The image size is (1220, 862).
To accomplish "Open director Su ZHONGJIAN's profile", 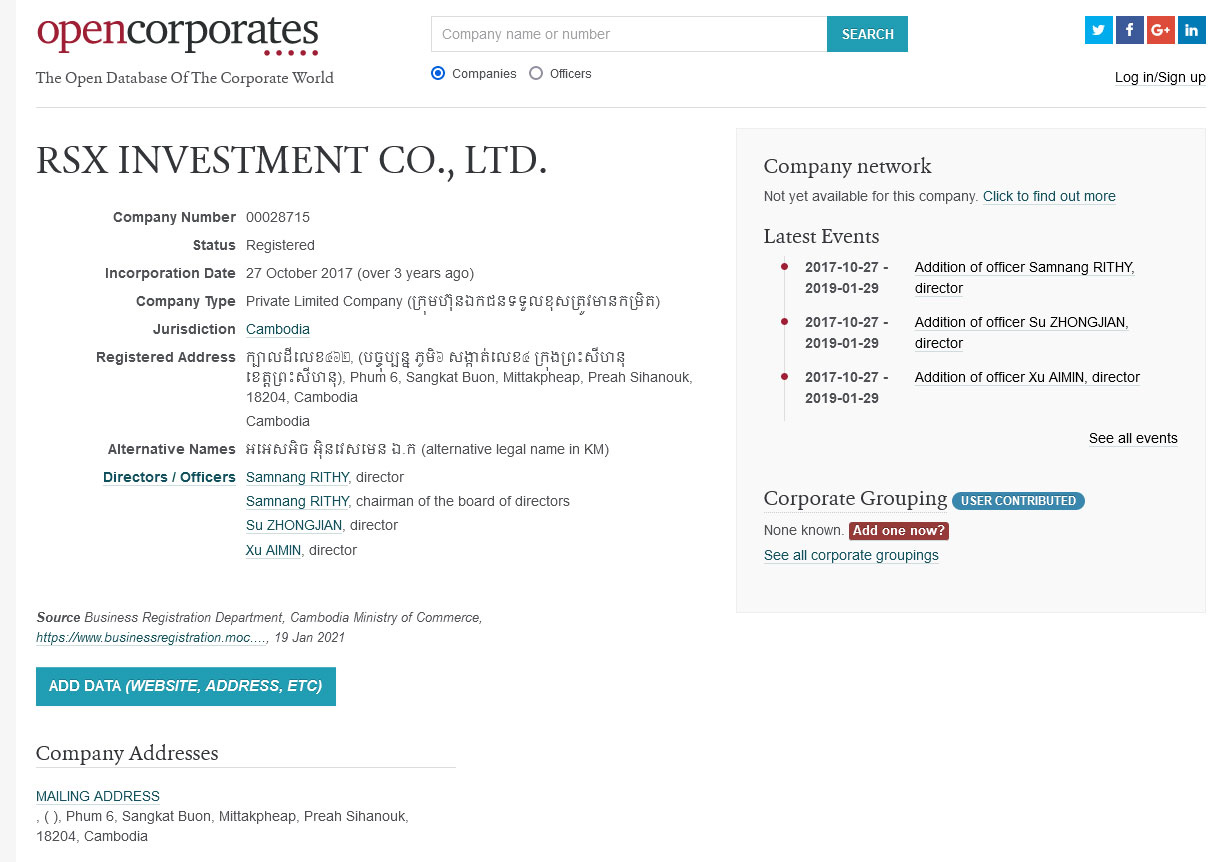I will 293,525.
